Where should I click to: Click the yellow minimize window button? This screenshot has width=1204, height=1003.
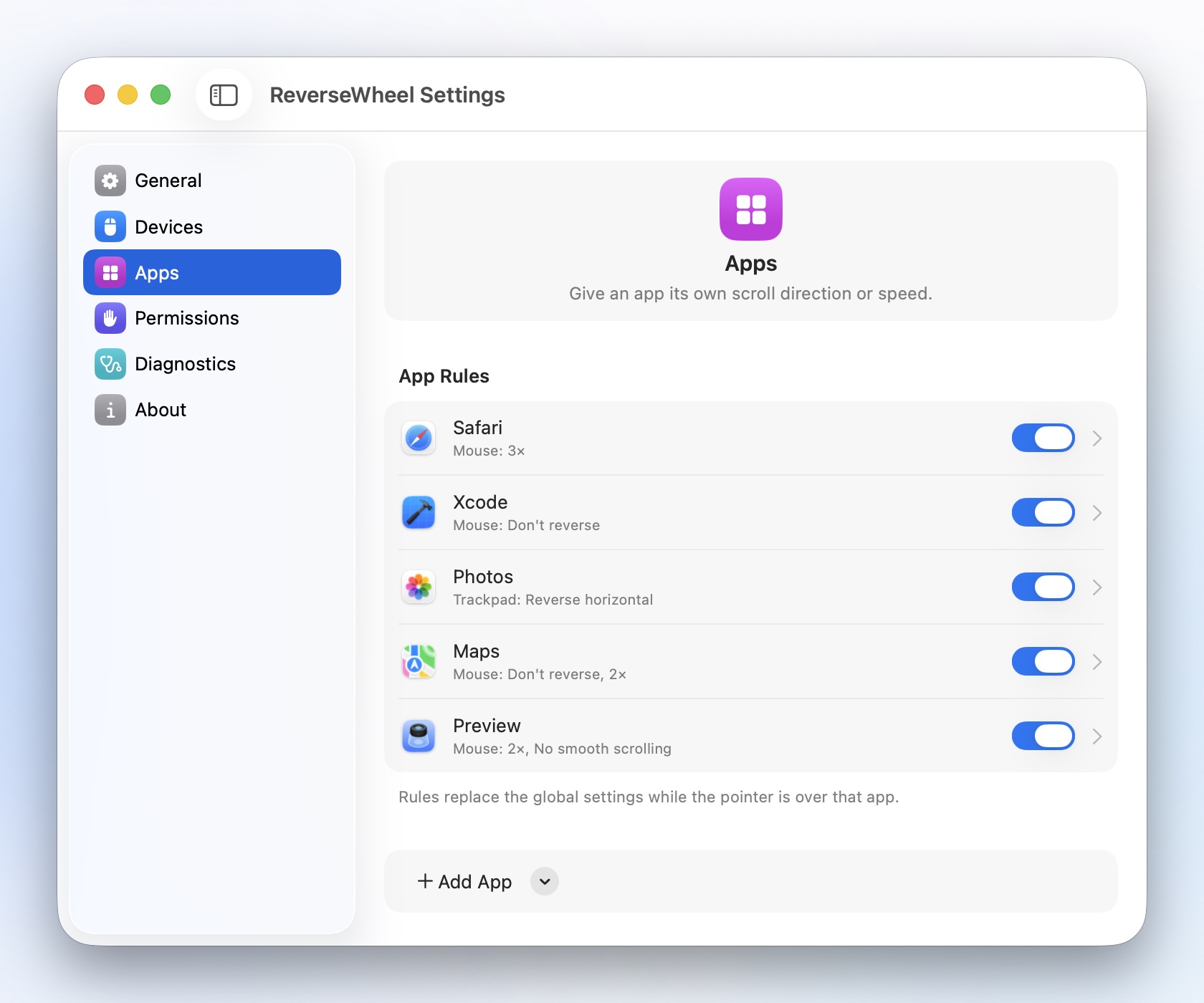tap(128, 95)
